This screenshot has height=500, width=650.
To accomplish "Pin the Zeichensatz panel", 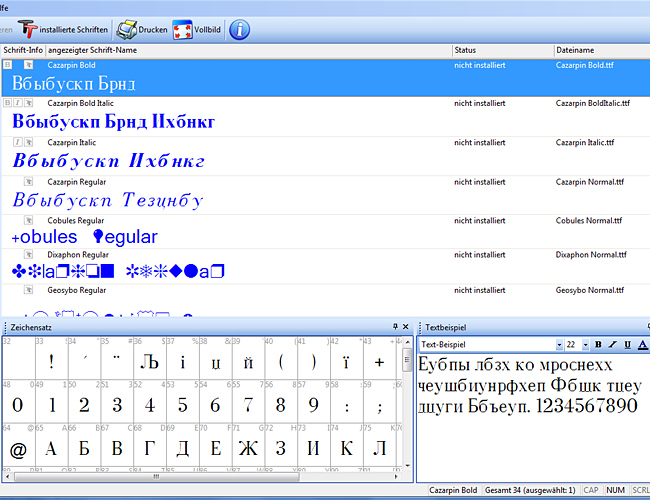I will click(x=395, y=327).
